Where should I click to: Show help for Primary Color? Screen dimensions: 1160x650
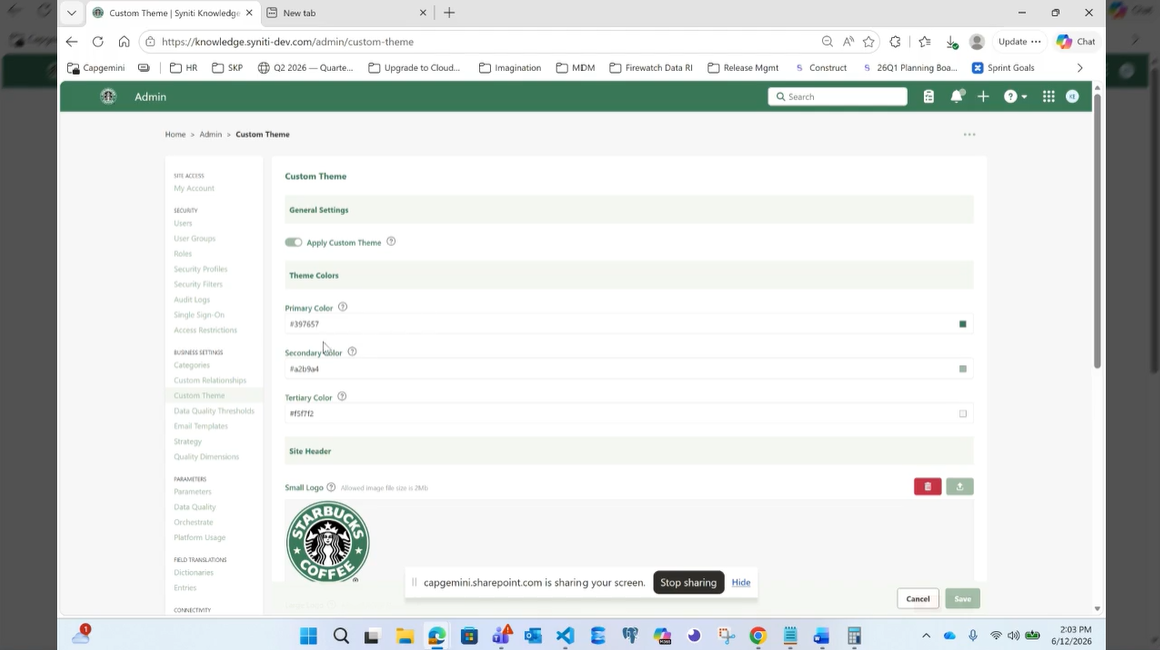[343, 307]
